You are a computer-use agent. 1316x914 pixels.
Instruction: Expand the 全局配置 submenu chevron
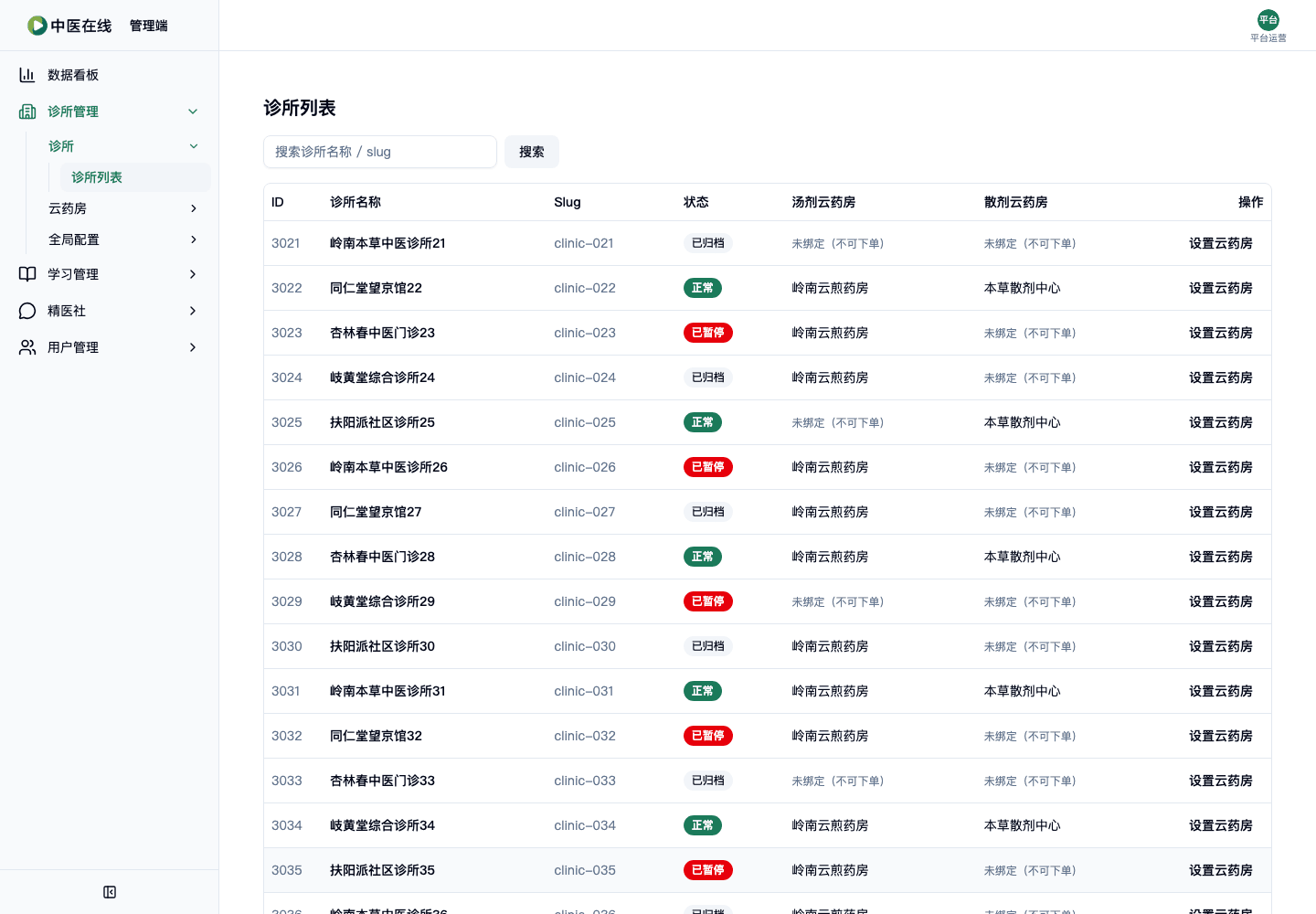point(194,239)
